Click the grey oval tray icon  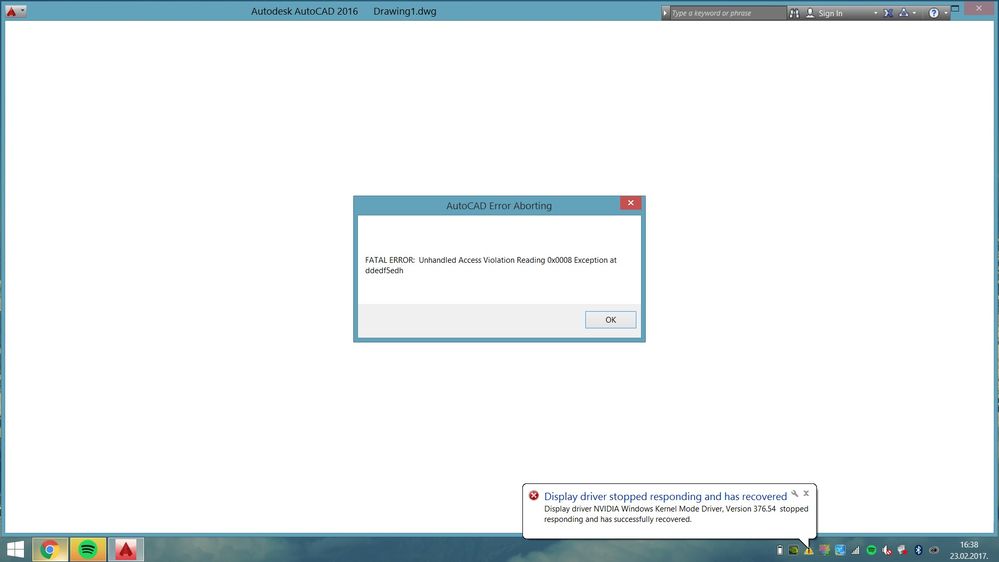tap(933, 550)
